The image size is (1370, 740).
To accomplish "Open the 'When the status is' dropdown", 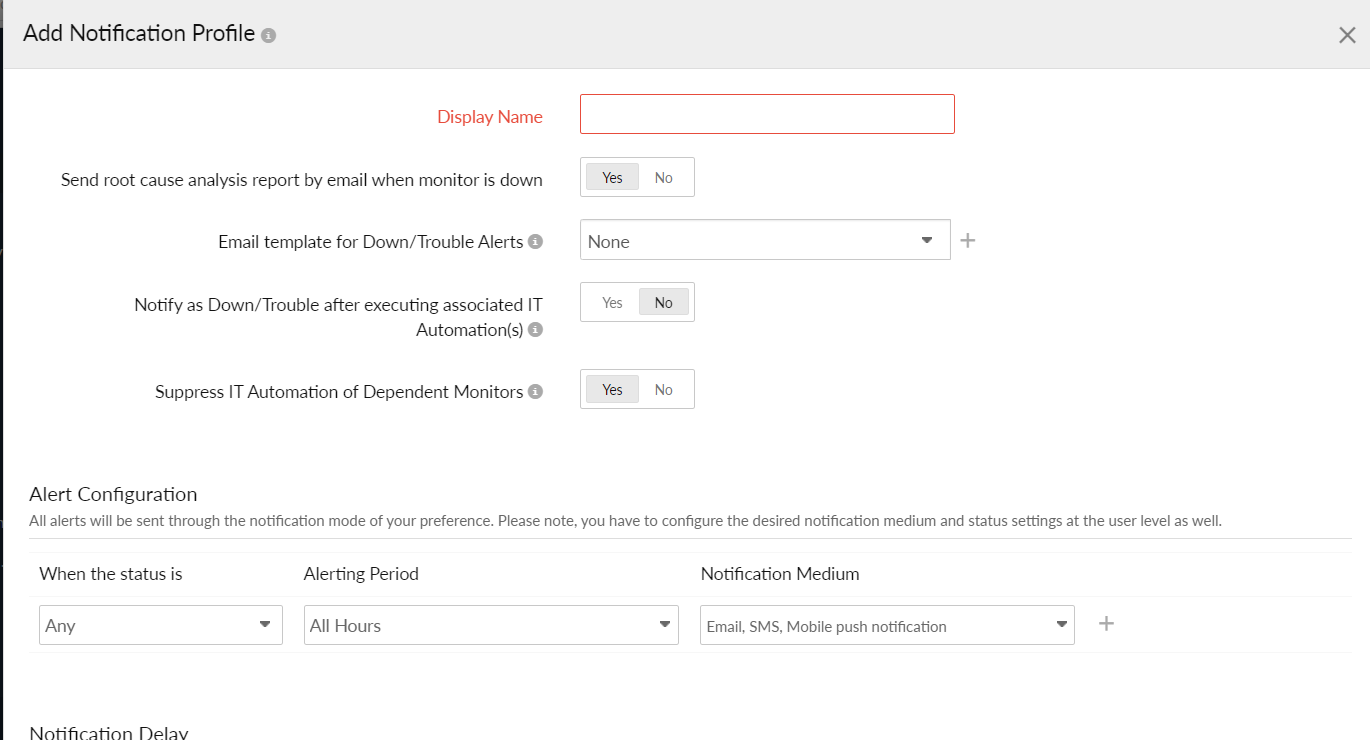I will pos(160,625).
